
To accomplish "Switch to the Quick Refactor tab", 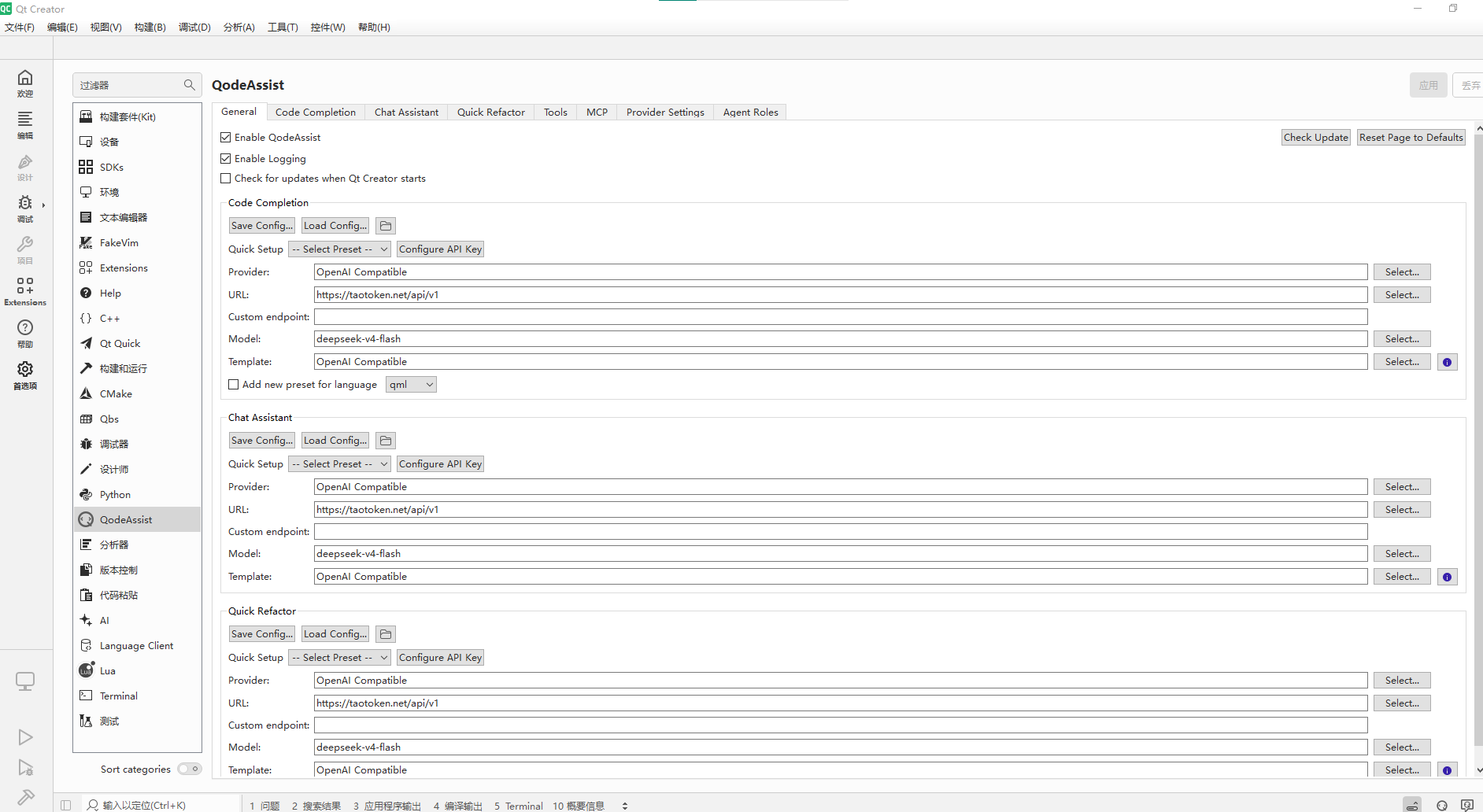I will pyautogui.click(x=491, y=113).
